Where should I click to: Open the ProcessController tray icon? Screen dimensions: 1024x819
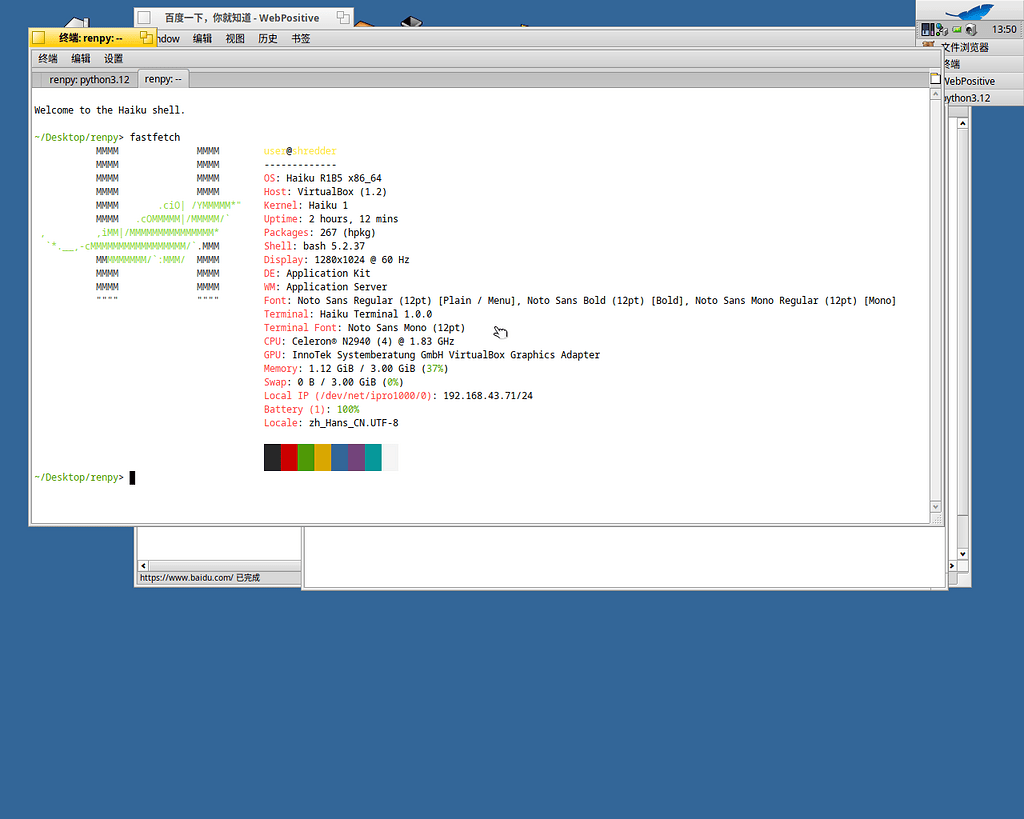coord(926,29)
